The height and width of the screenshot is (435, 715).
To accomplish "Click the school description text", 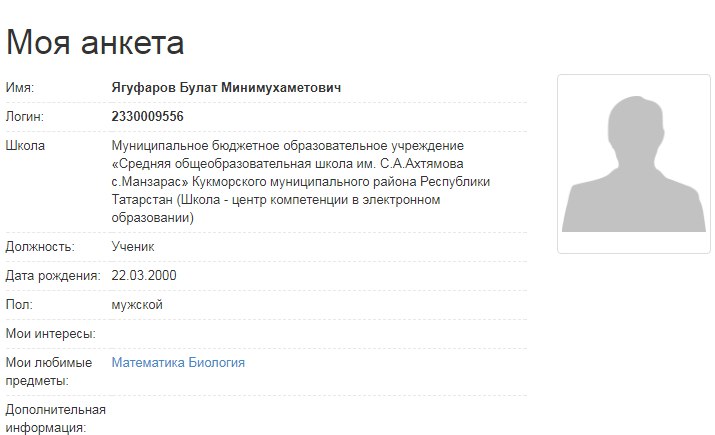I will click(301, 181).
